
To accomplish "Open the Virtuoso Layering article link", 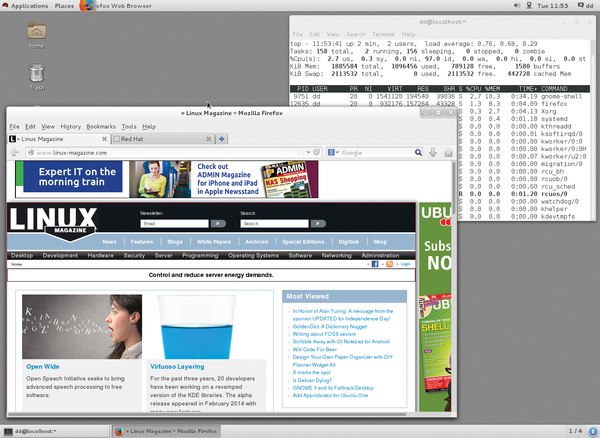I will (177, 366).
